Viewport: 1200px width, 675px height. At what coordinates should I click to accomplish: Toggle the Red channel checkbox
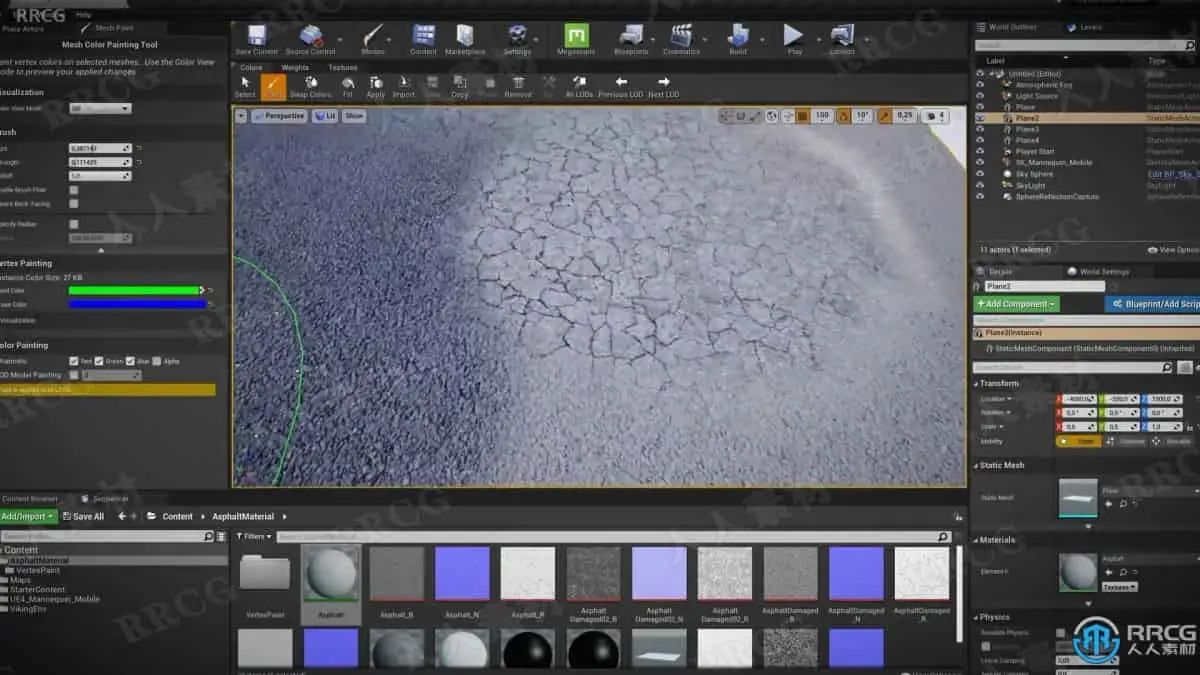point(74,361)
